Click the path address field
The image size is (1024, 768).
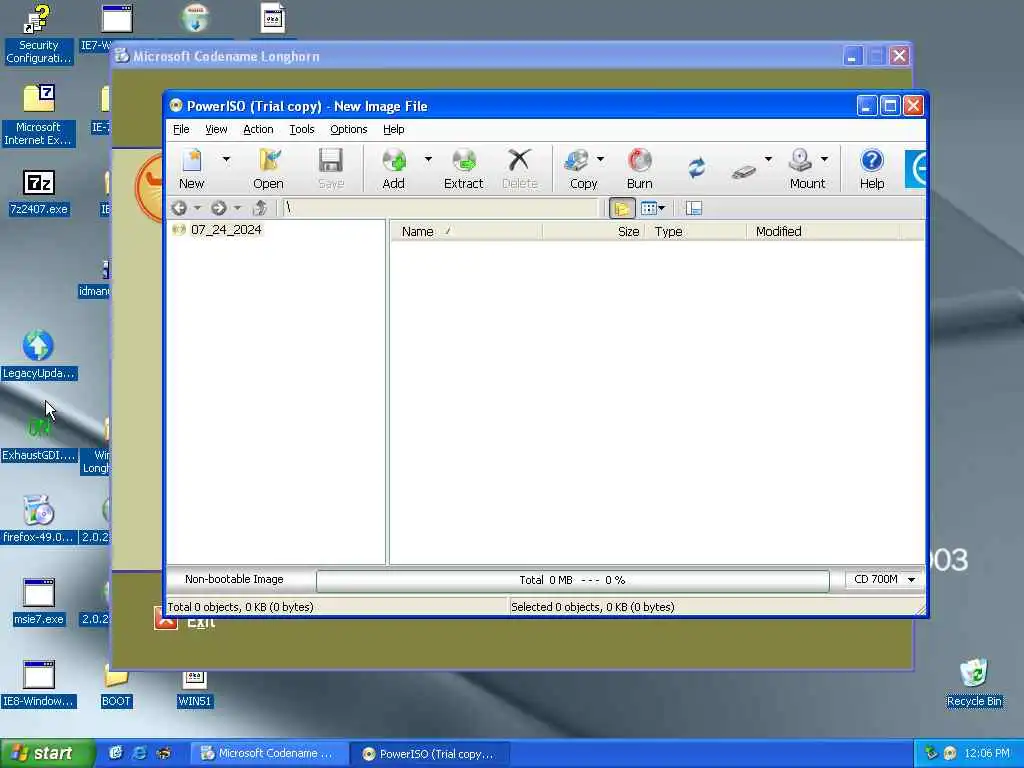coord(440,208)
